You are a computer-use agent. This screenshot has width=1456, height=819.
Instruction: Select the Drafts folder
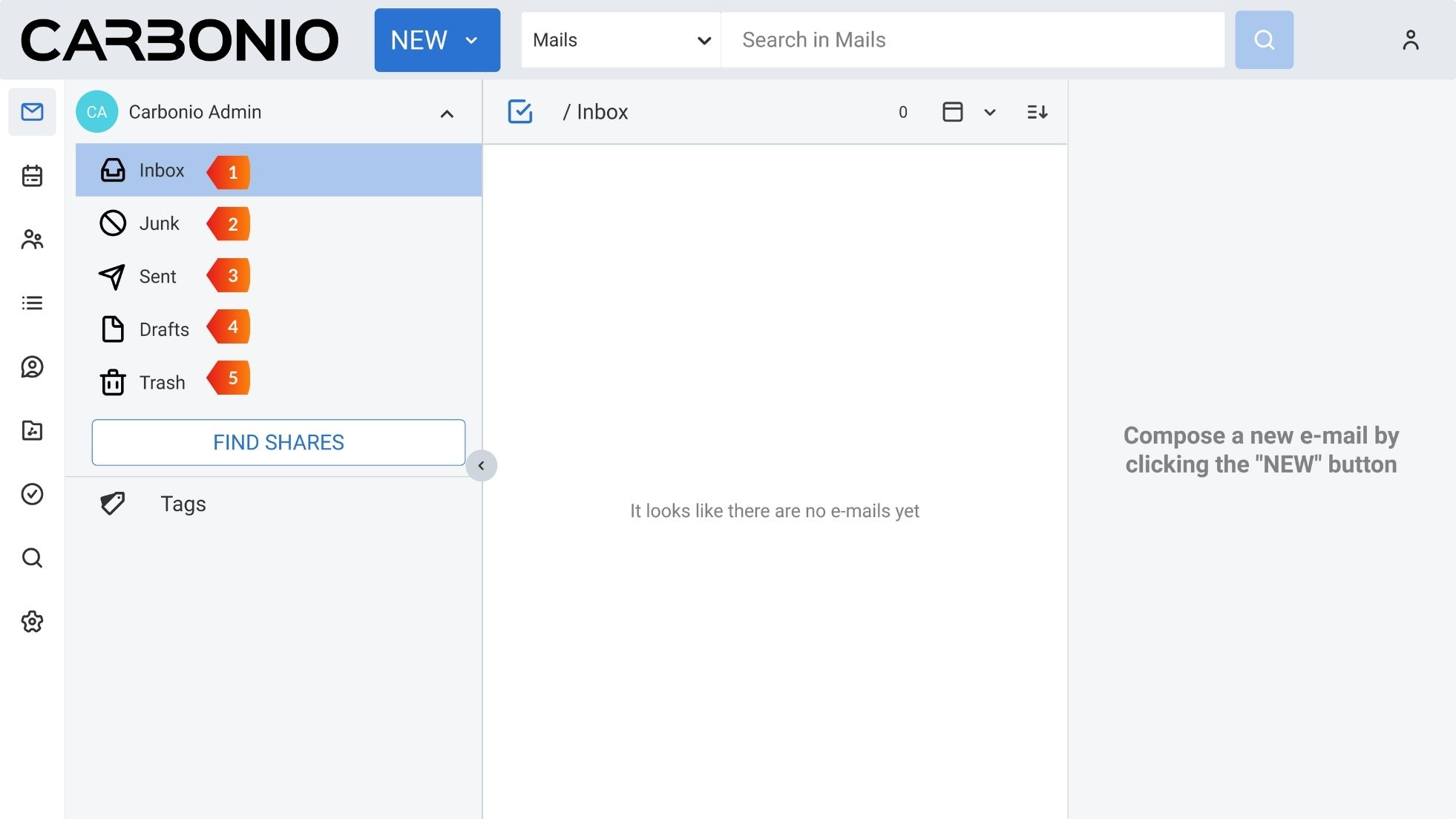(164, 329)
